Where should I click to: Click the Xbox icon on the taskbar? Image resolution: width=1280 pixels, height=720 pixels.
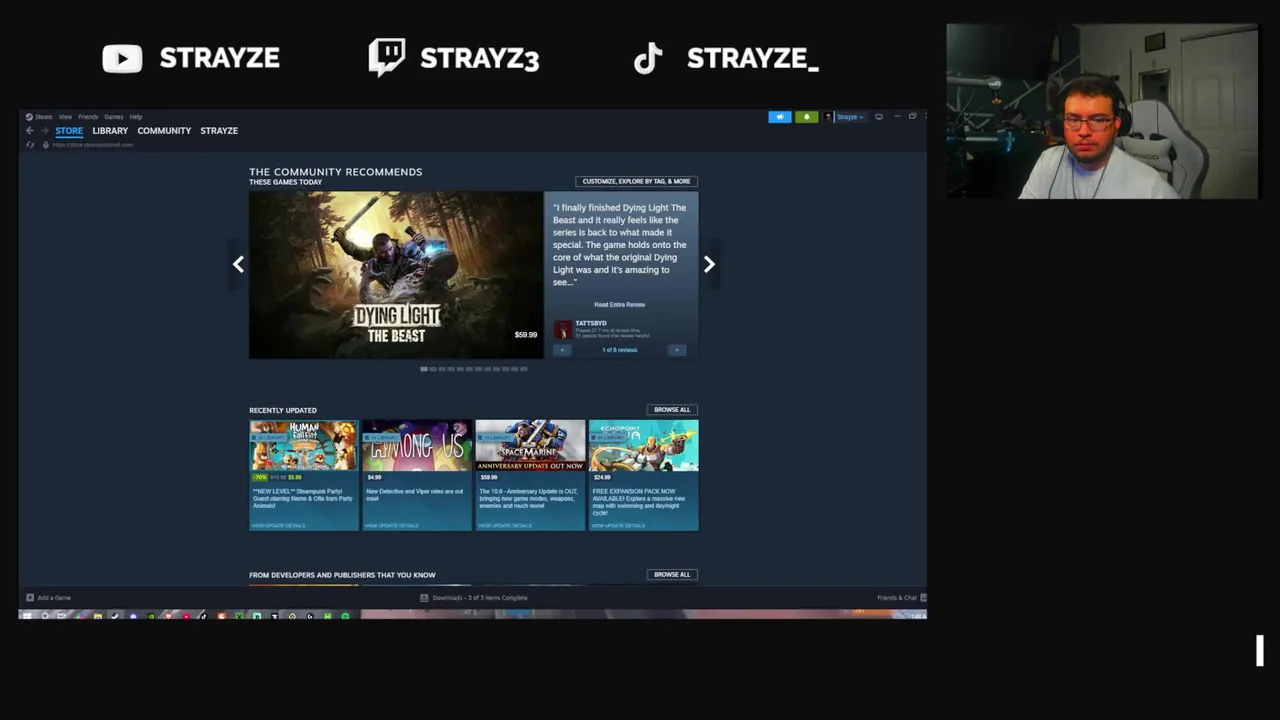(239, 616)
